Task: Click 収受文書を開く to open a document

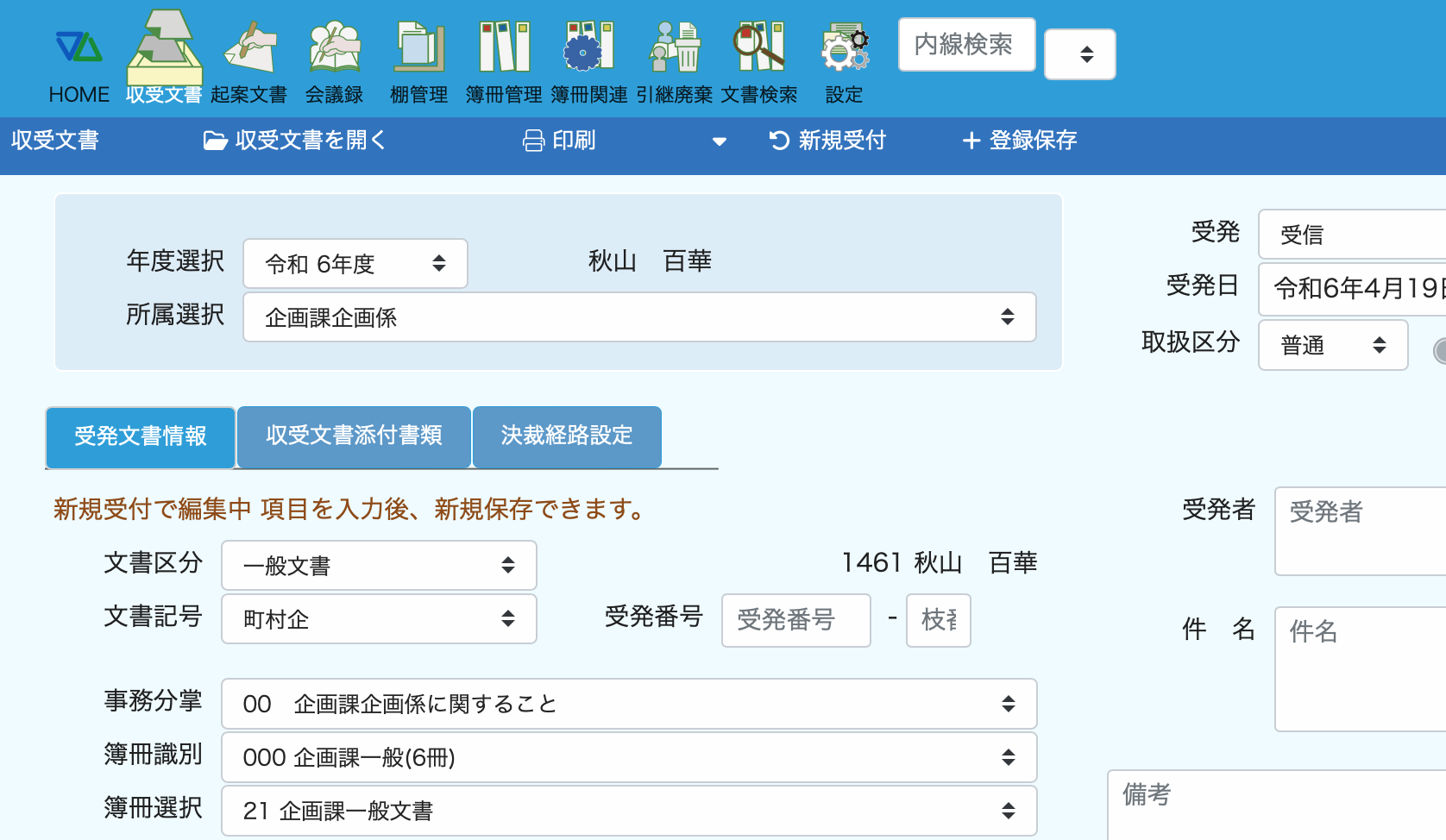Action: (295, 141)
